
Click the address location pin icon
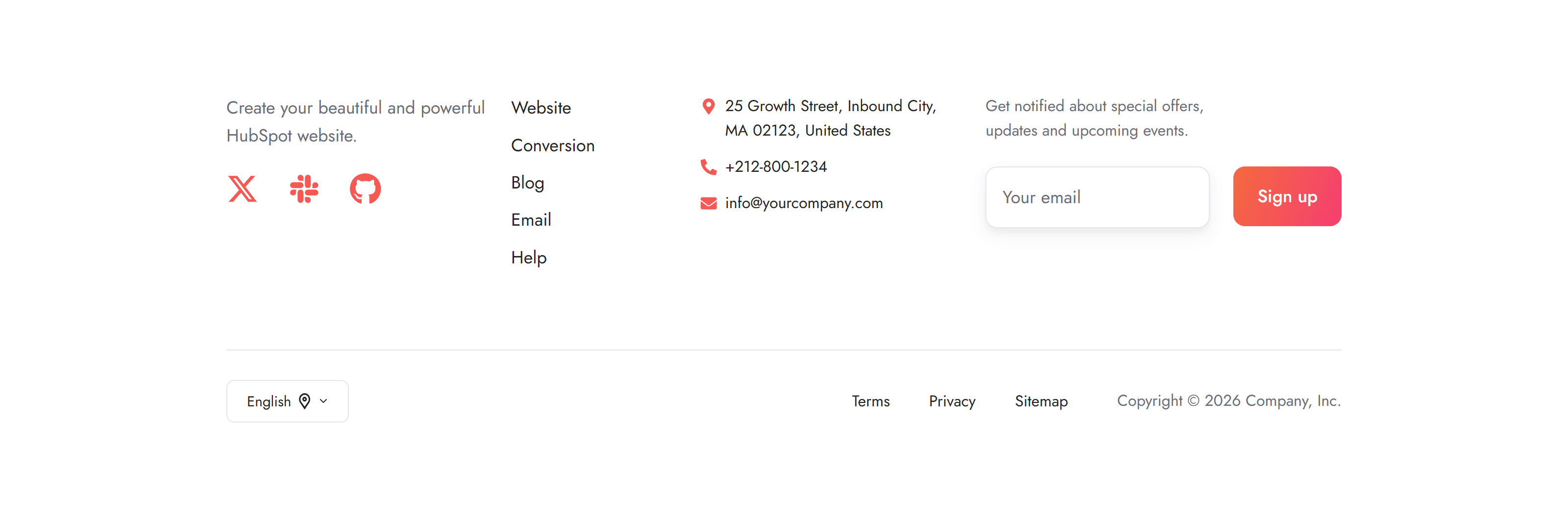[708, 107]
